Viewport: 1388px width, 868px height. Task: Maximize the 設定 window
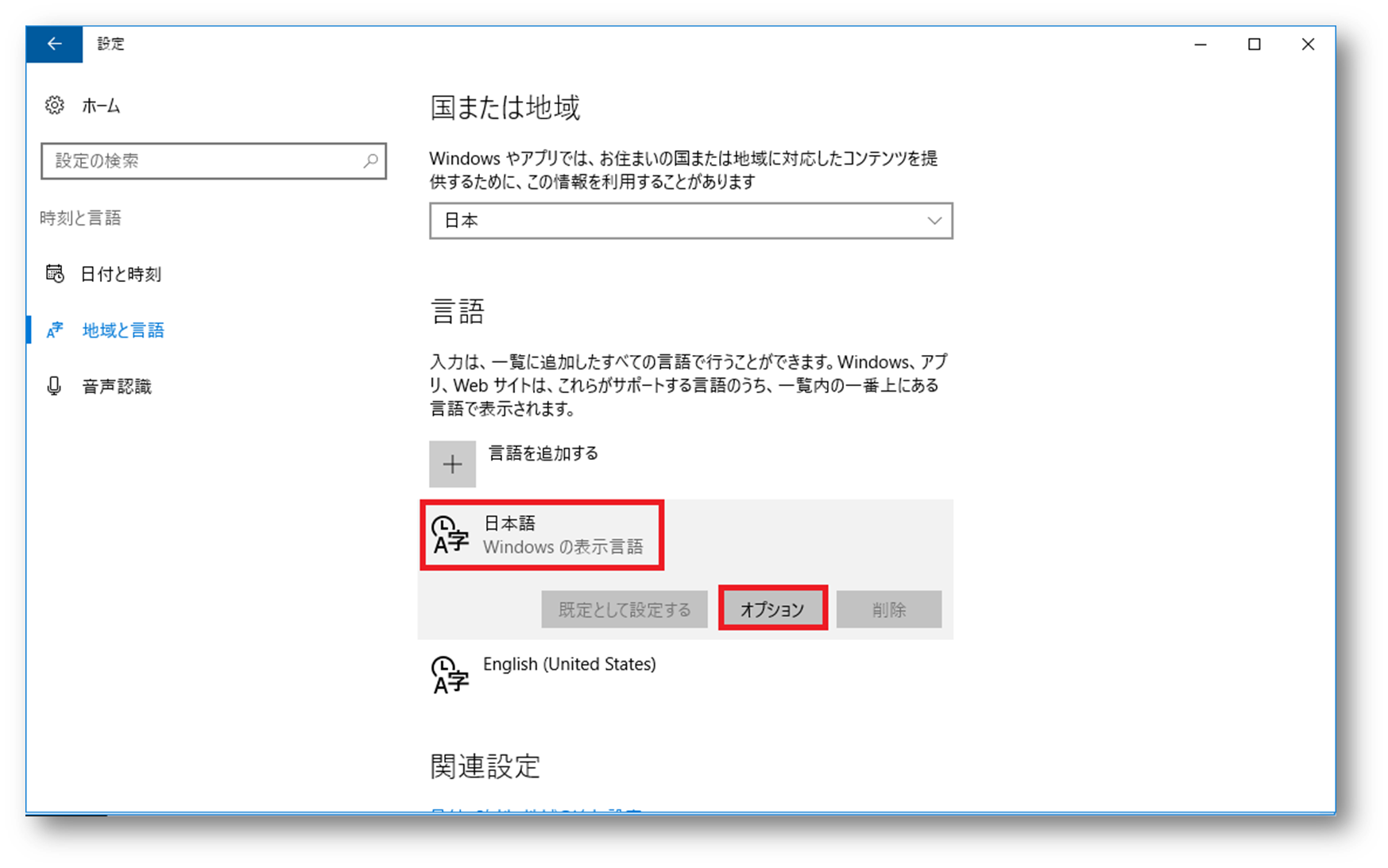1255,44
